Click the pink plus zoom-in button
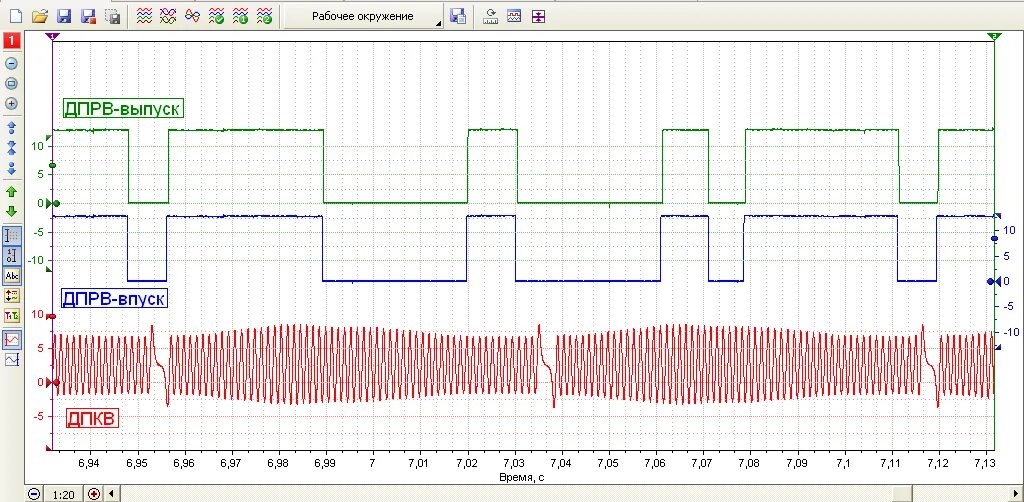 point(11,104)
